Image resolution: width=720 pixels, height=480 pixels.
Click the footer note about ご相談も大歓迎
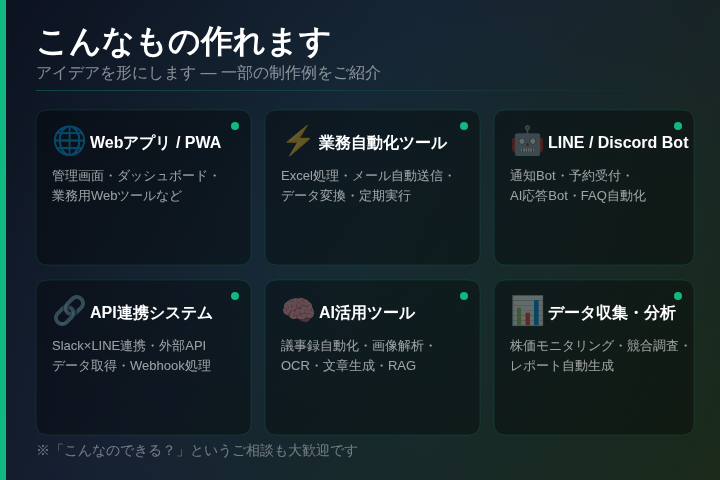pos(197,451)
